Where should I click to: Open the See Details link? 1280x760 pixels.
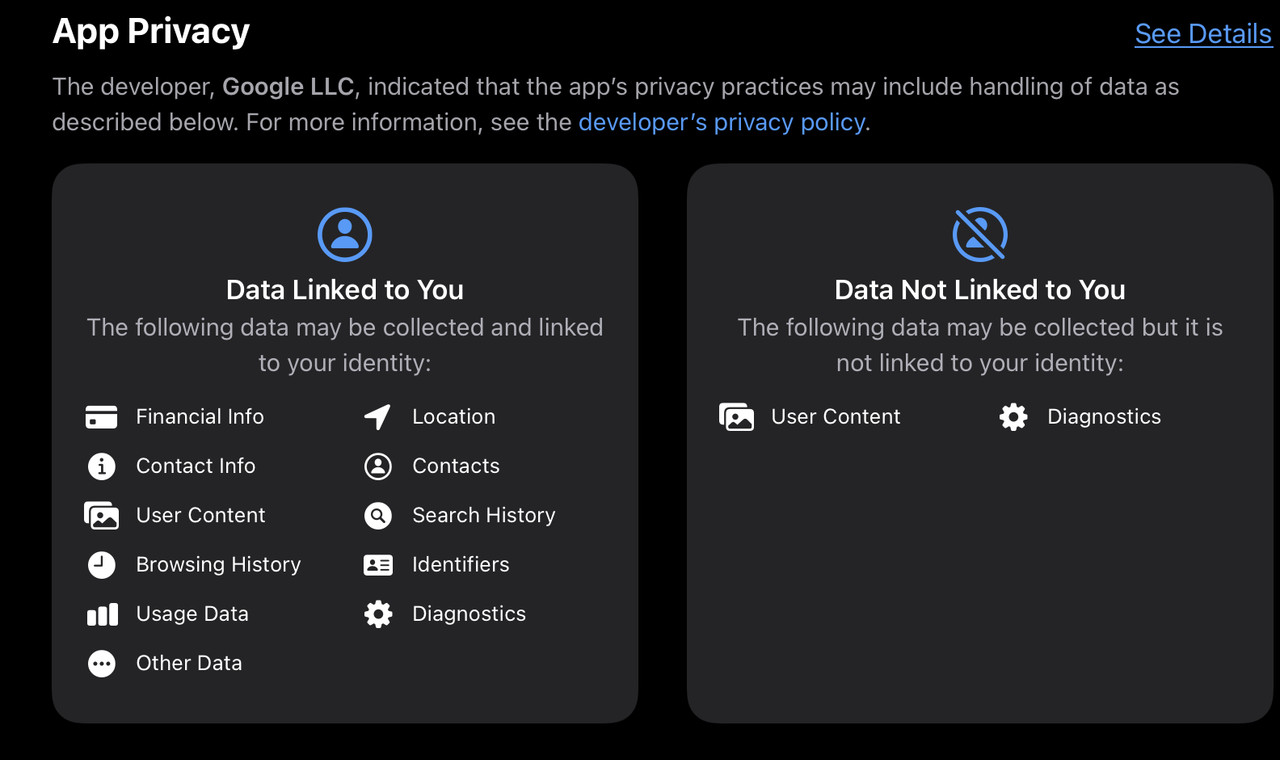tap(1203, 34)
